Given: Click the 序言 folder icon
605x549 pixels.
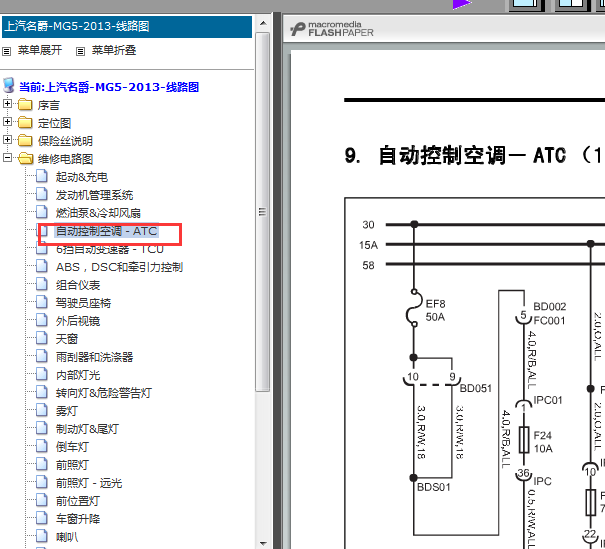Looking at the screenshot, I should coord(25,104).
